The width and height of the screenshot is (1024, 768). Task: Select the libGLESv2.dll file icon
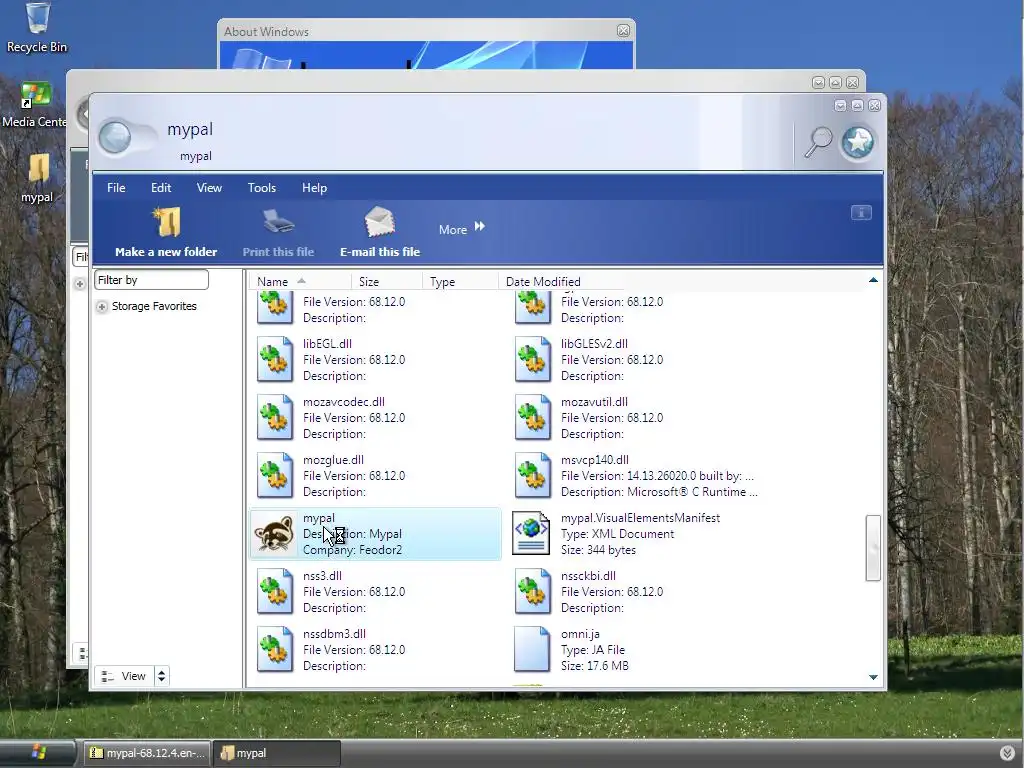coord(532,359)
